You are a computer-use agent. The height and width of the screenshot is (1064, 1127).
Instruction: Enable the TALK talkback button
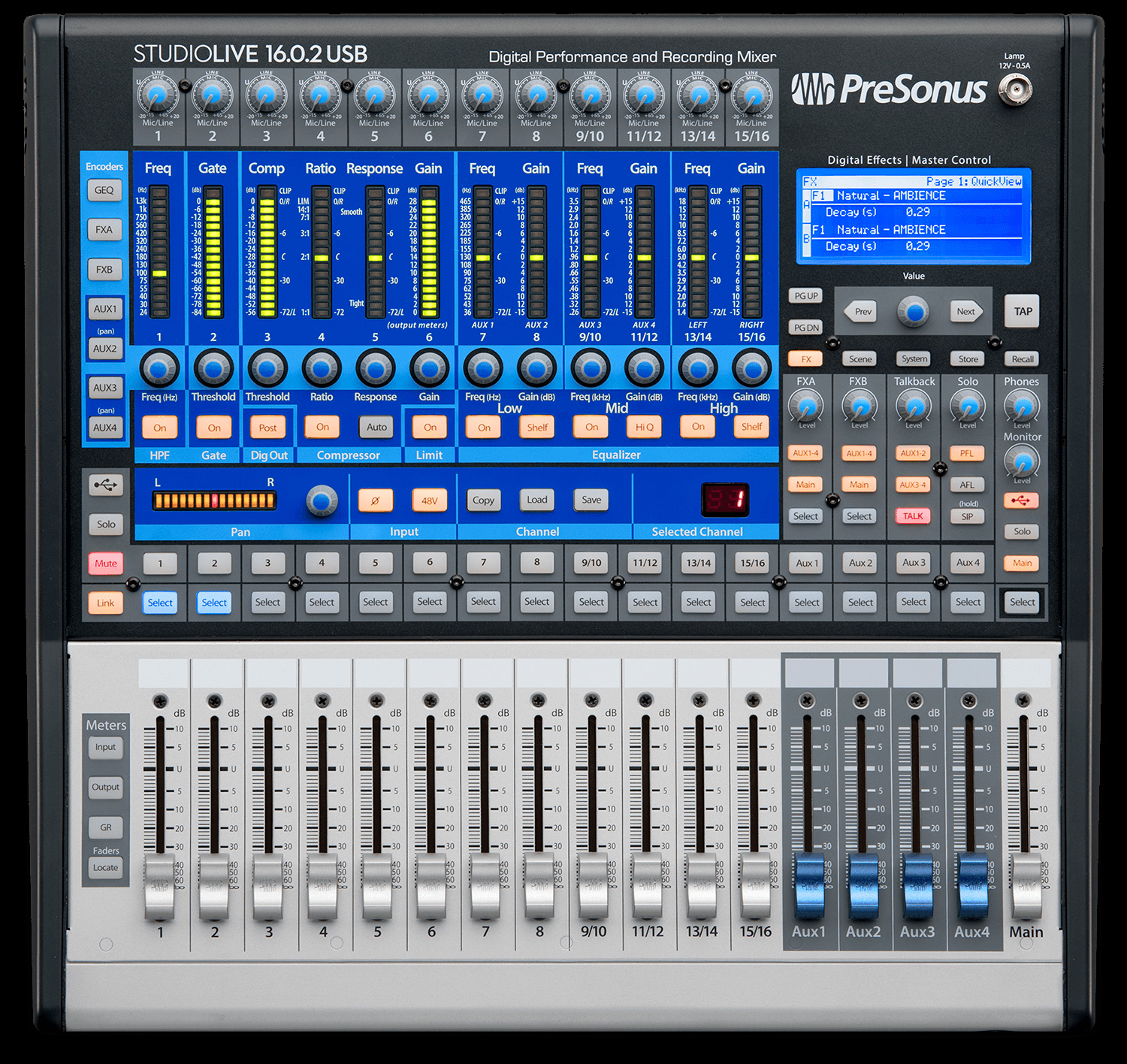(x=913, y=516)
